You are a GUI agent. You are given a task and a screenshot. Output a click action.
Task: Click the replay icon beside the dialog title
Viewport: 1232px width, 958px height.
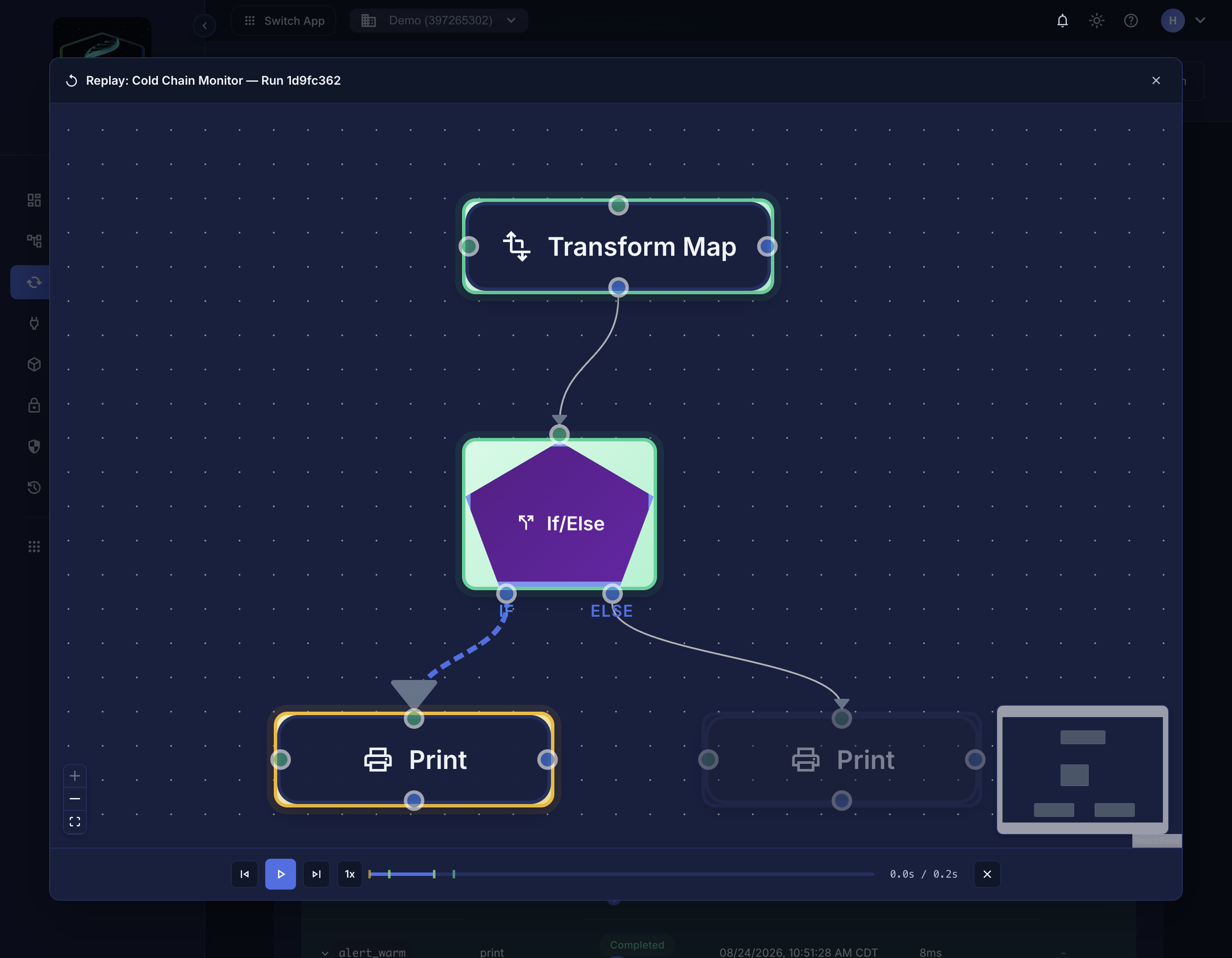[x=71, y=81]
